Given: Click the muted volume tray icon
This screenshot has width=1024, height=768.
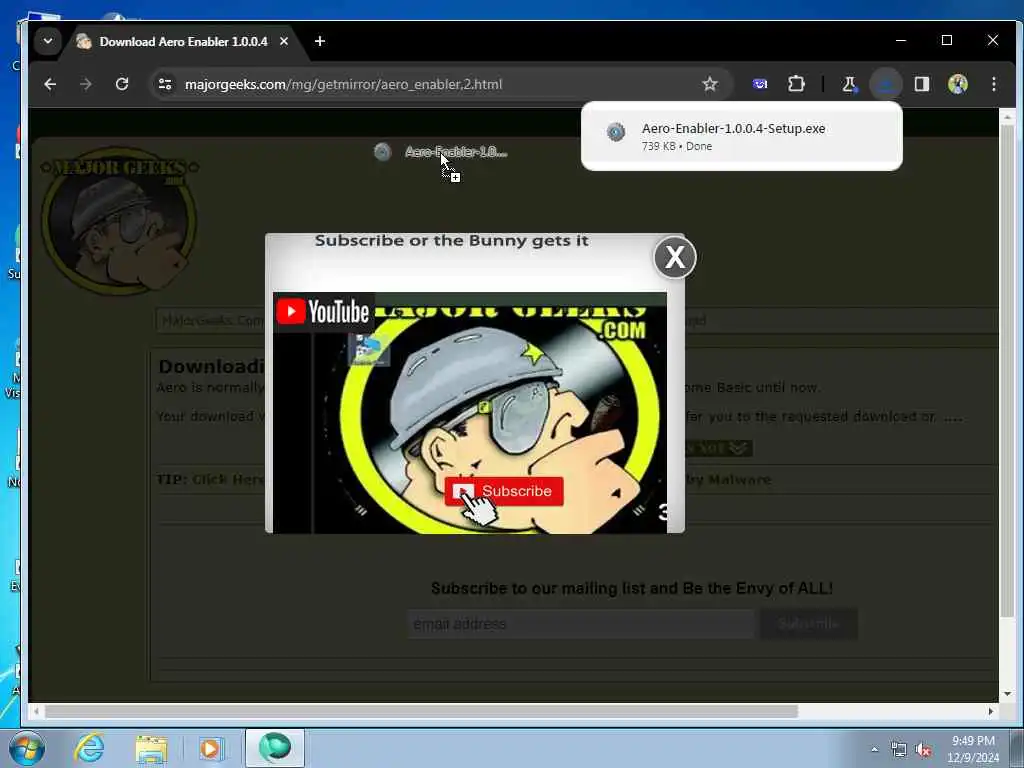Looking at the screenshot, I should pyautogui.click(x=923, y=750).
